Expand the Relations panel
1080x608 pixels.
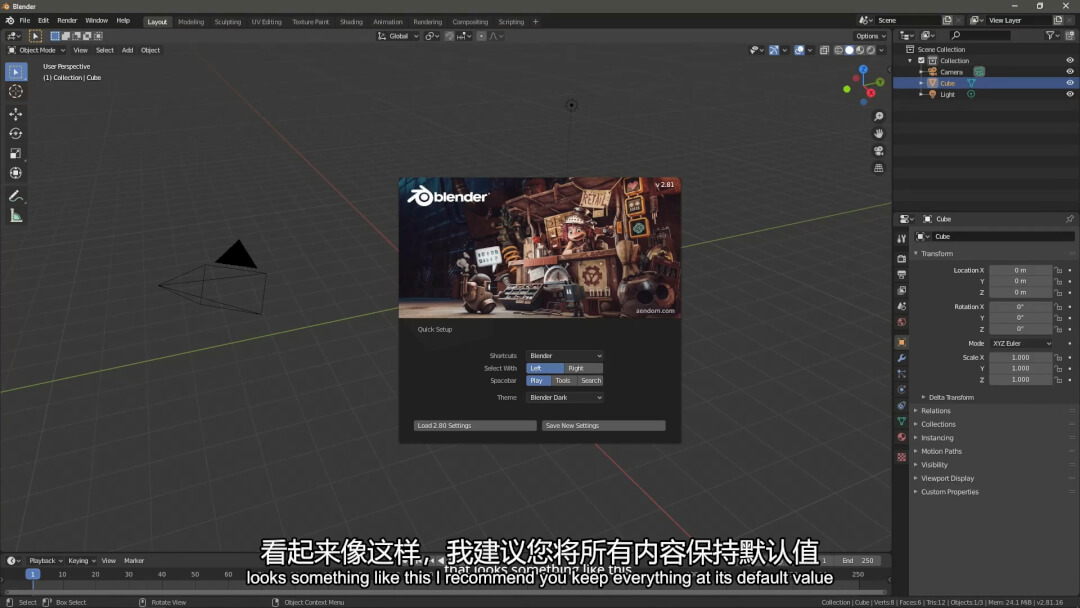point(935,411)
